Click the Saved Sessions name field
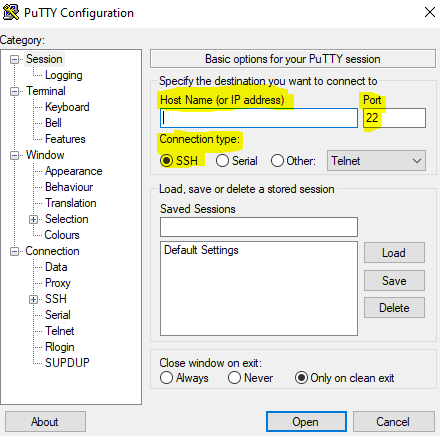This screenshot has width=440, height=436. (259, 227)
